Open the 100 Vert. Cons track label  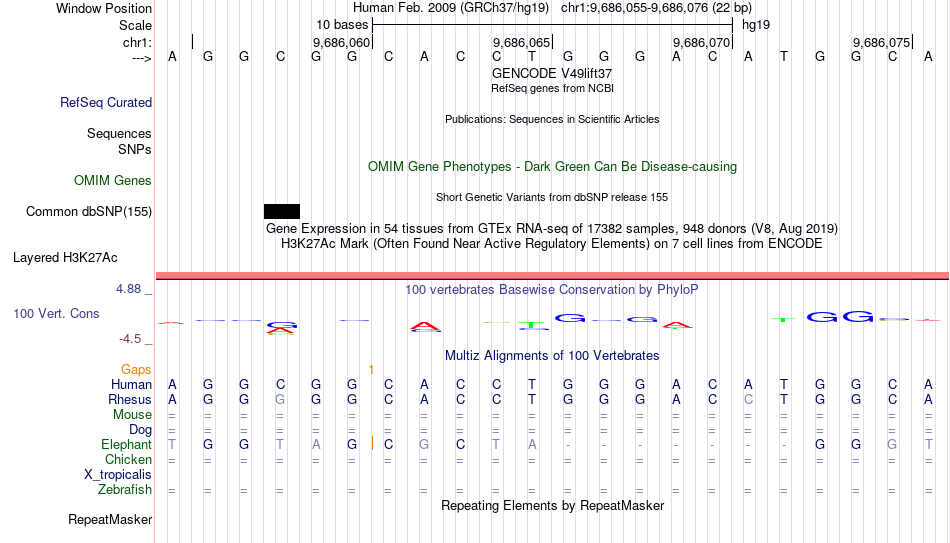56,313
